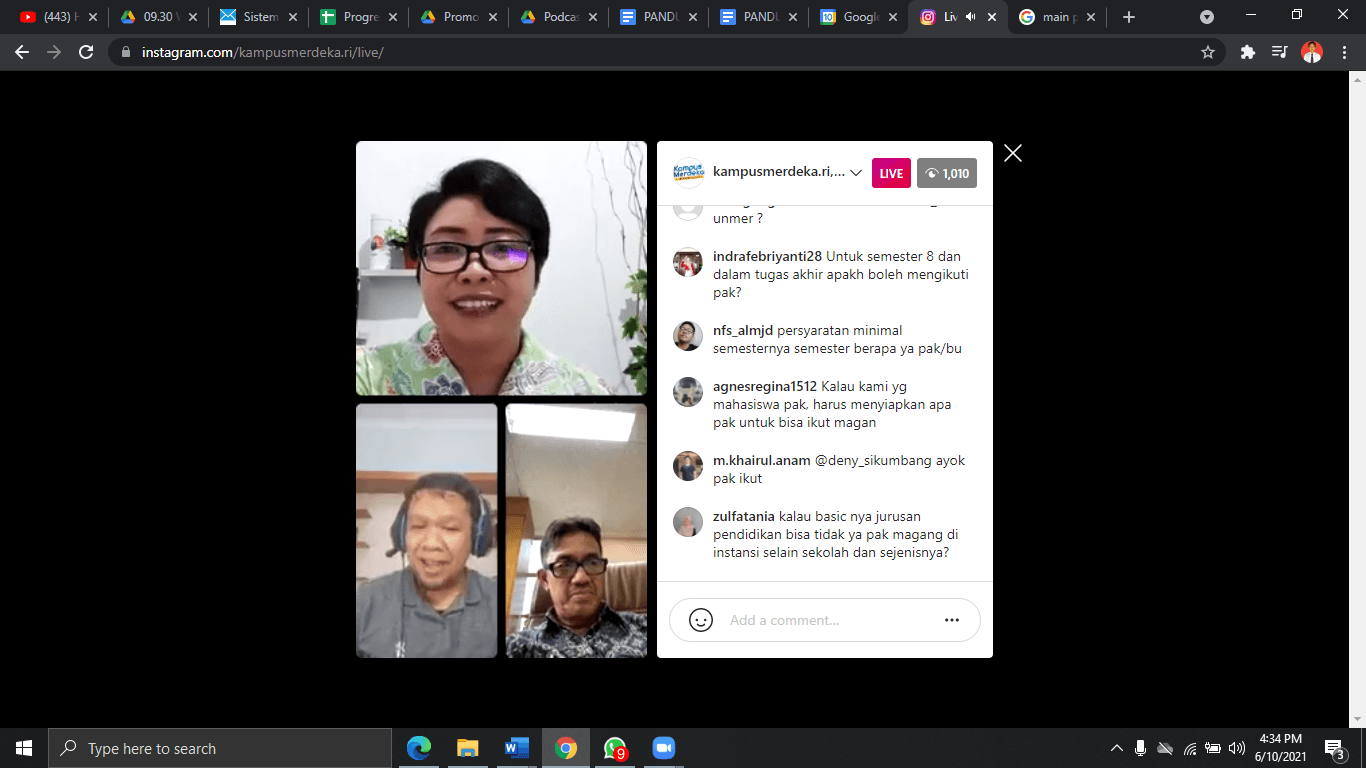Open Microsoft Word from the taskbar
Screen dimensions: 1366x768
point(516,747)
